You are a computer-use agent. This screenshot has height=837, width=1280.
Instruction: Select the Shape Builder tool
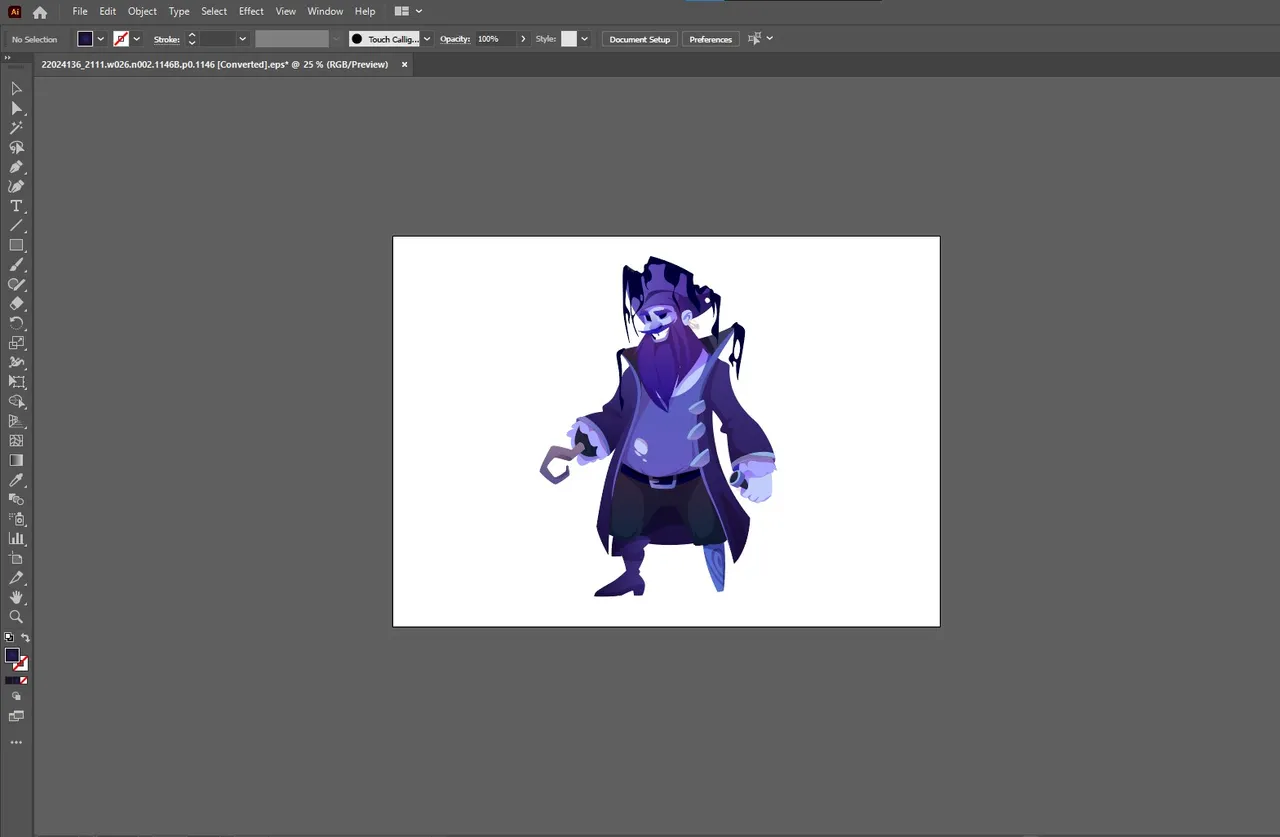[16, 401]
